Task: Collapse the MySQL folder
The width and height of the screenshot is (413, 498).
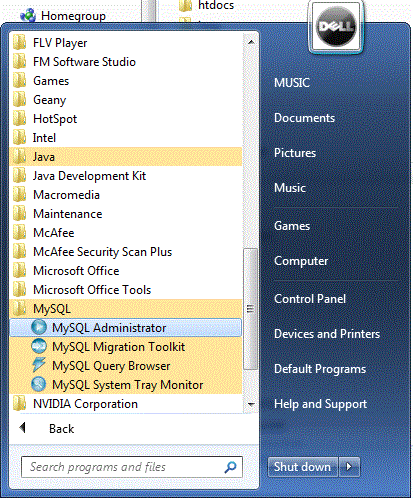Action: click(x=126, y=309)
